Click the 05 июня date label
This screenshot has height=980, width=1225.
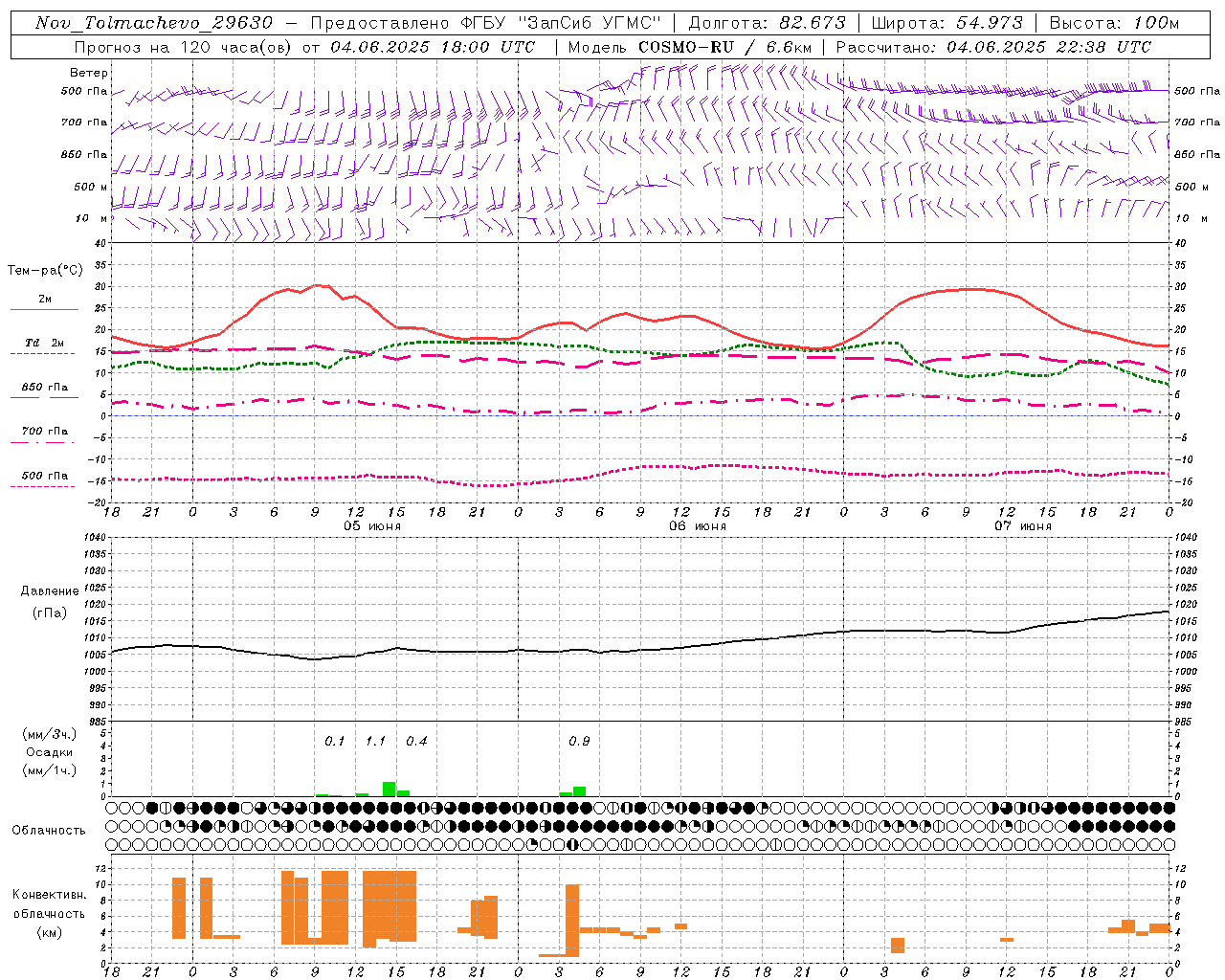point(372,526)
